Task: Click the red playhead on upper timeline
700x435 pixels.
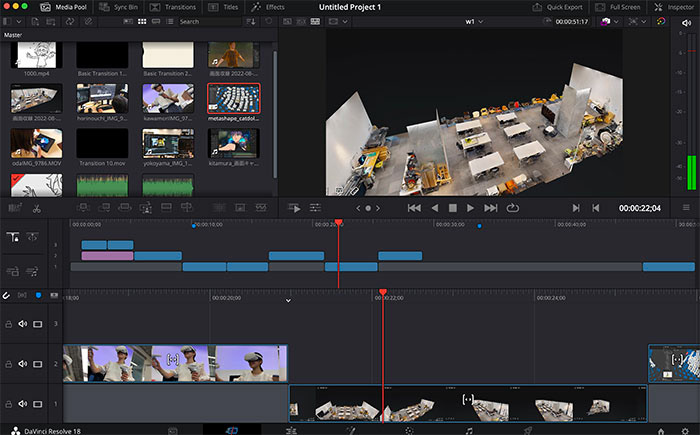Action: 338,222
